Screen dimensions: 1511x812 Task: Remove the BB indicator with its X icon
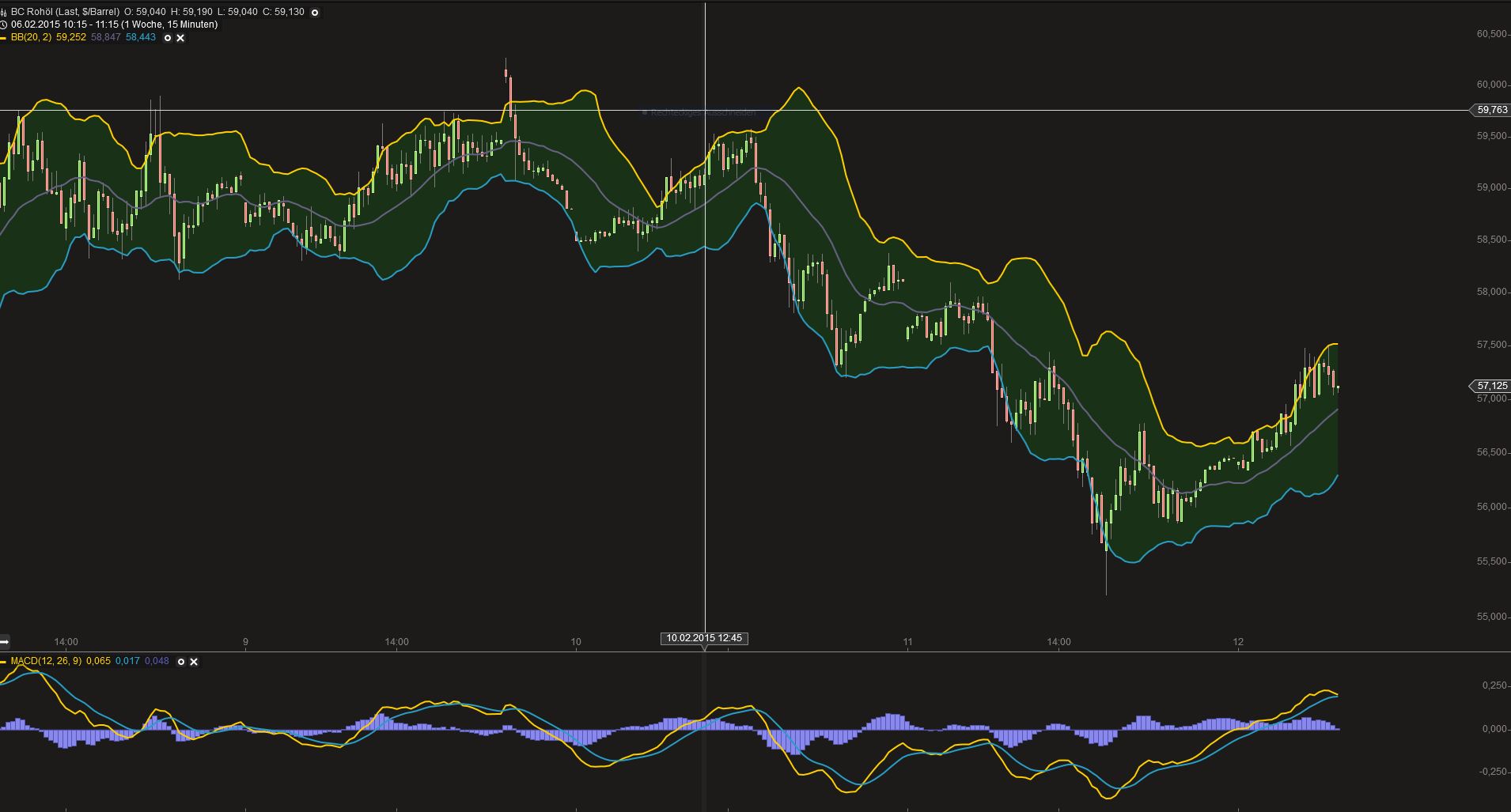[x=180, y=38]
